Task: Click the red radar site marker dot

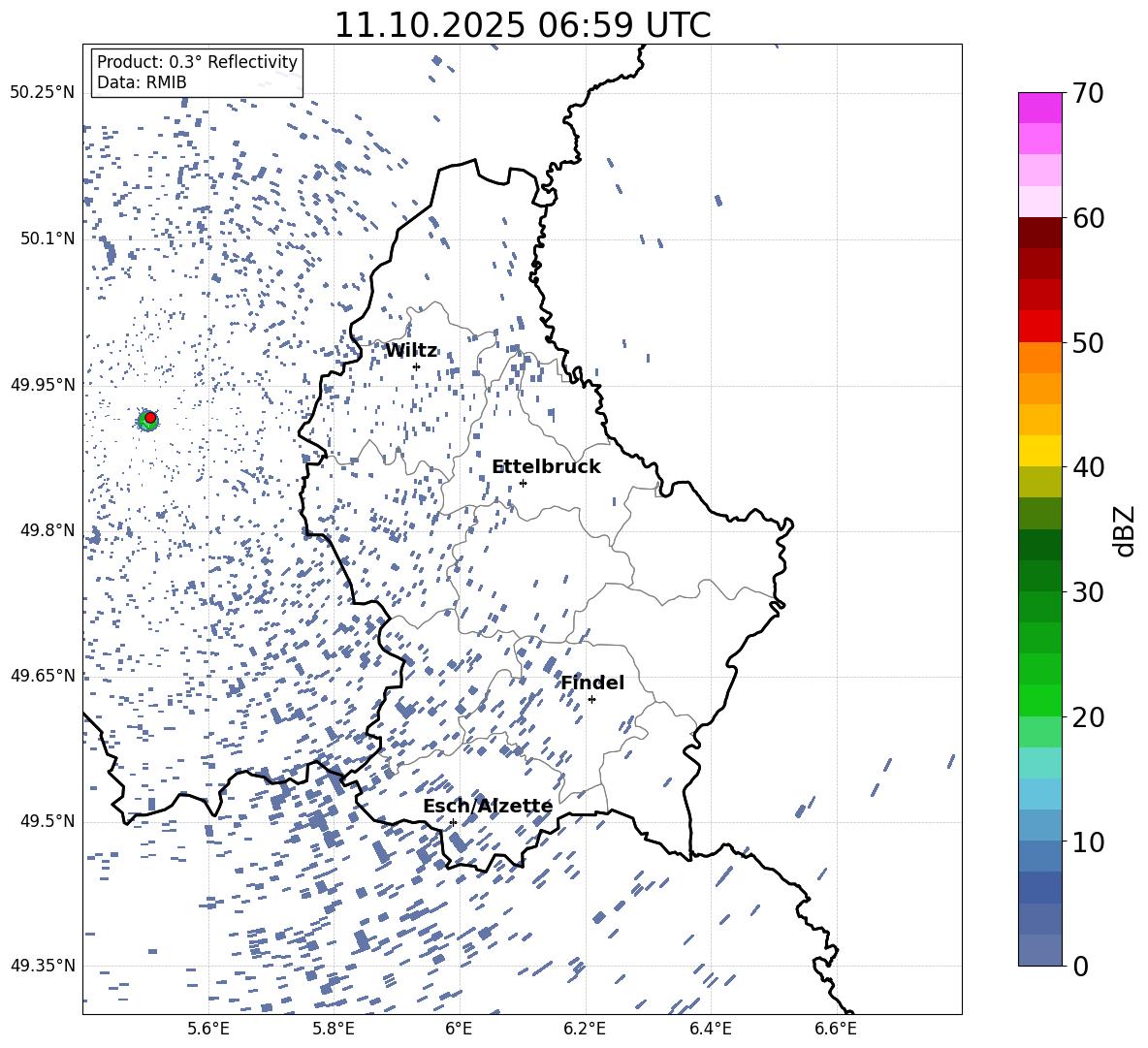Action: 150,418
